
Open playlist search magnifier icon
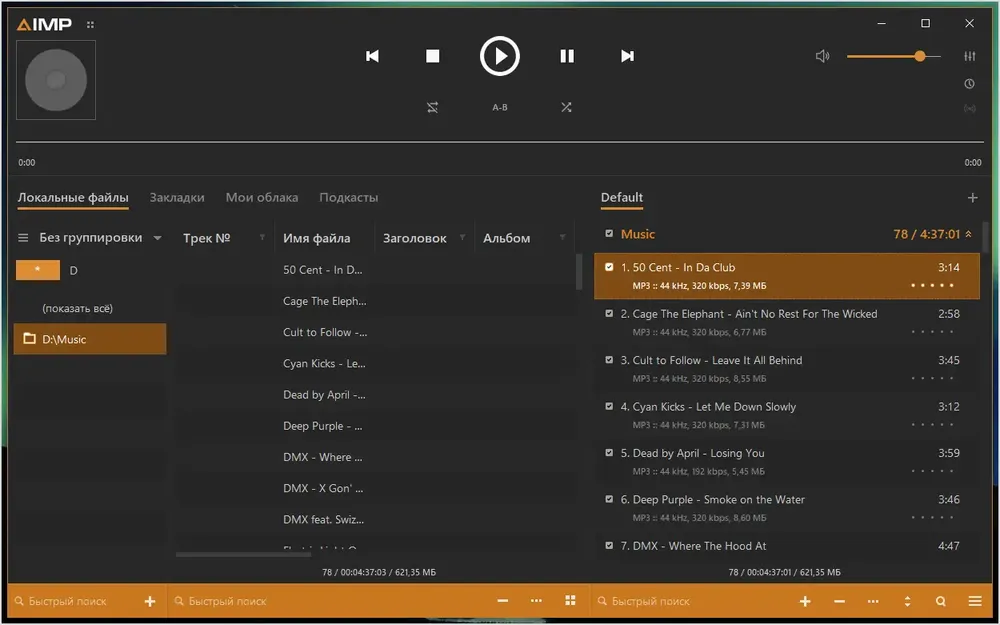click(941, 601)
